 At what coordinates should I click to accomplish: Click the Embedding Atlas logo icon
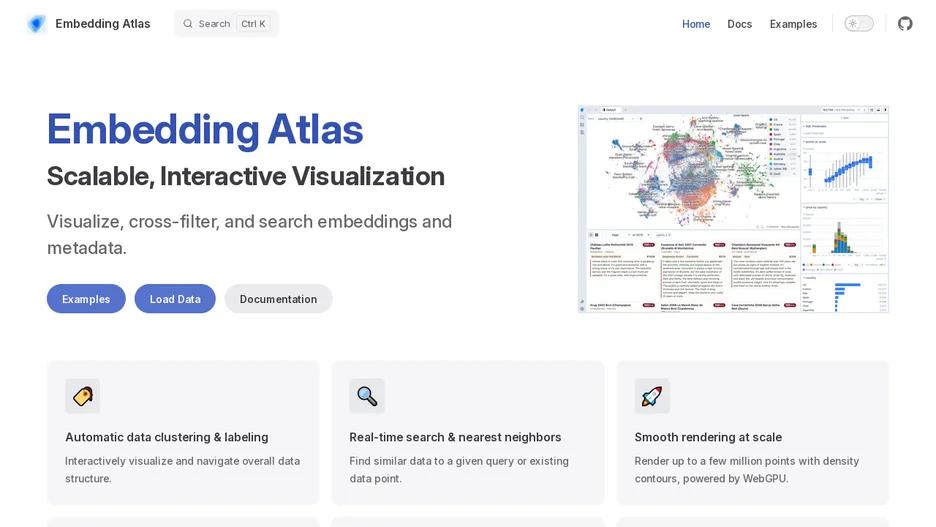point(36,24)
